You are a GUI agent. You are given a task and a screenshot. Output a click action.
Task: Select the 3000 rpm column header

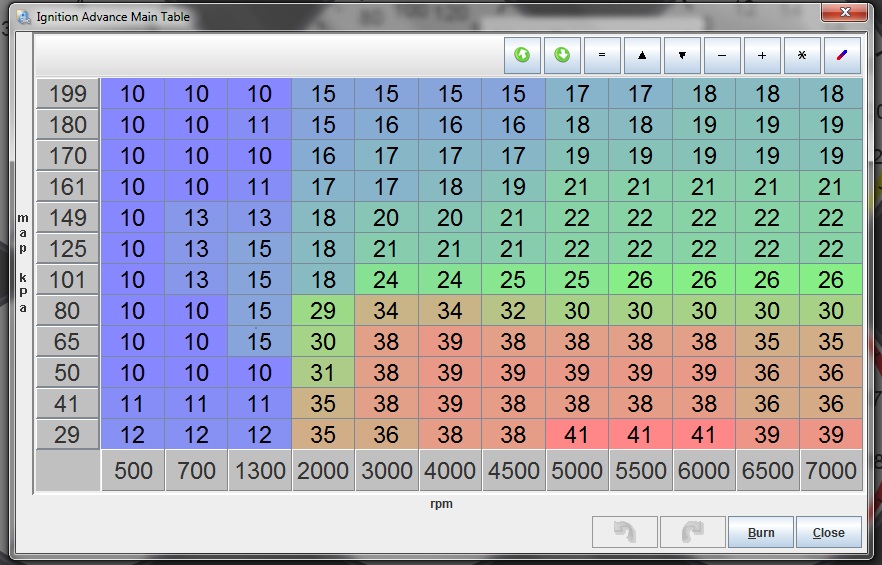click(x=387, y=470)
